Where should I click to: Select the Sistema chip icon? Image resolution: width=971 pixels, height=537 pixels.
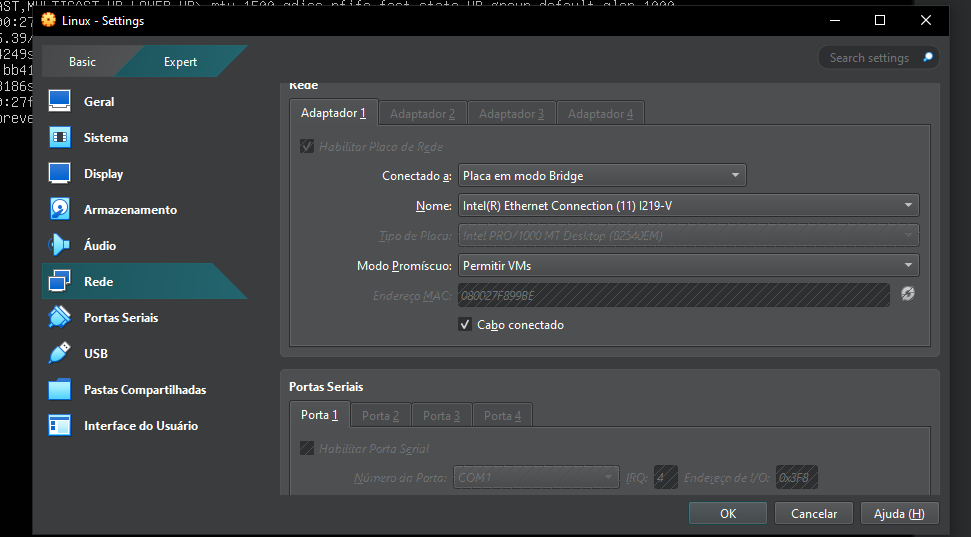pos(59,138)
